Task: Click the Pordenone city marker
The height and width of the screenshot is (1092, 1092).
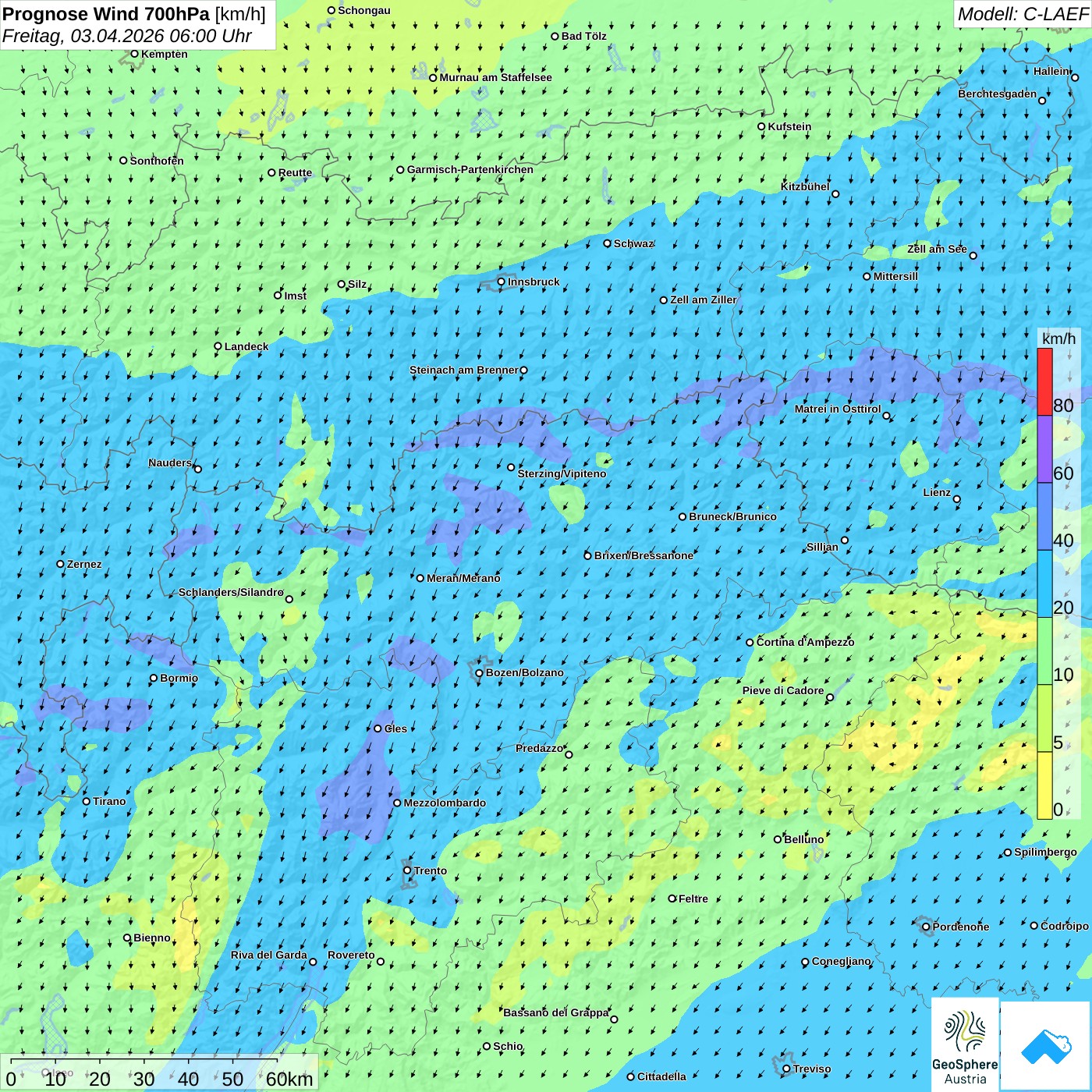Action: point(927,927)
